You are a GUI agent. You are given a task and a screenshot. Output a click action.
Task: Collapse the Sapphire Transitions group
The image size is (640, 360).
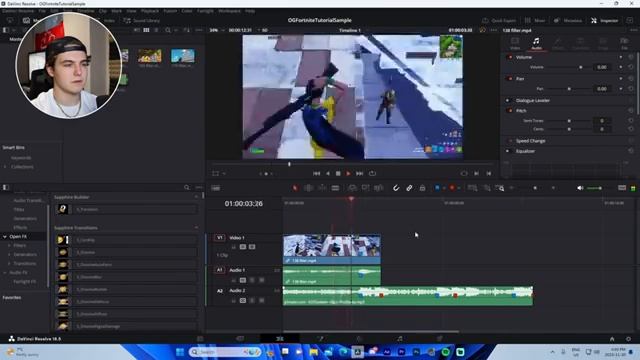click(x=196, y=227)
